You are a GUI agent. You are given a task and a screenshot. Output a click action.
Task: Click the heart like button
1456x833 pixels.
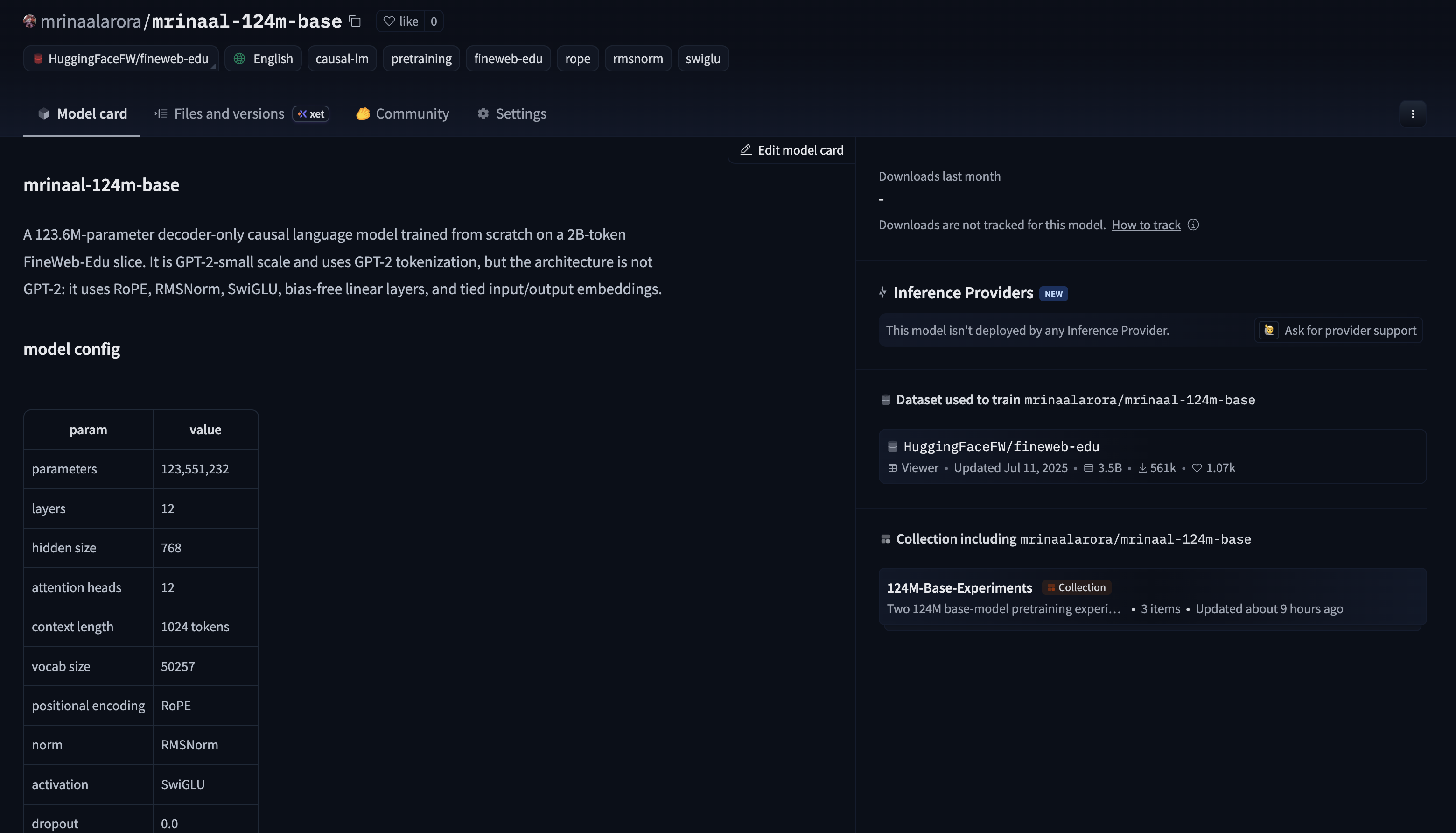point(401,21)
